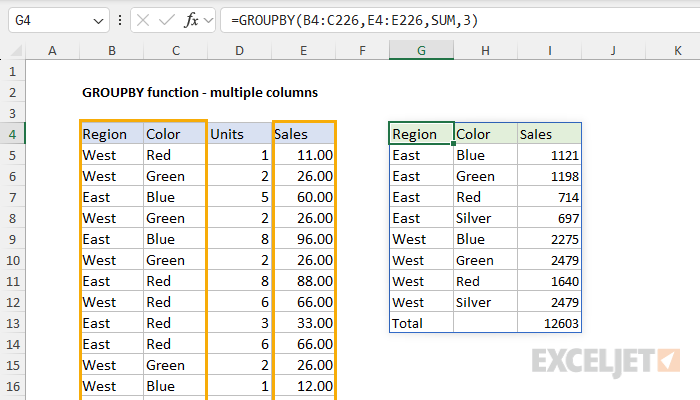
Task: Open the Insert Function fx button
Action: point(191,20)
